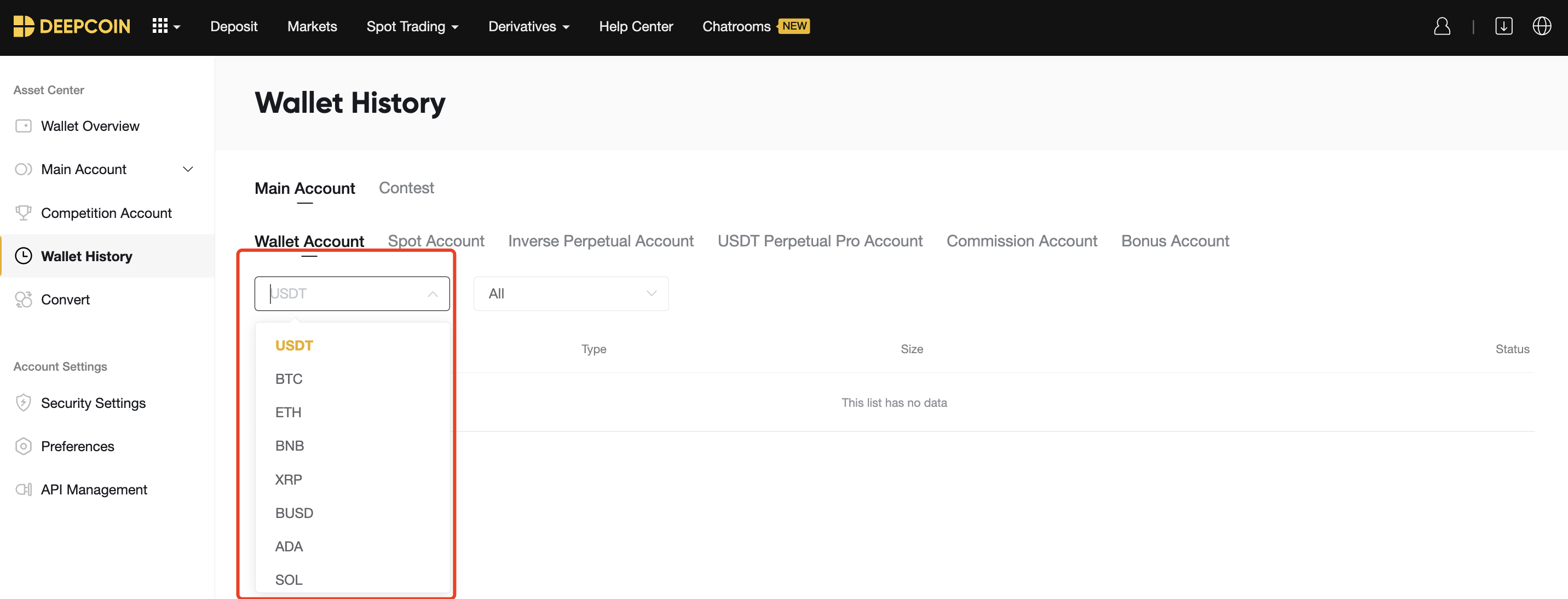Select the USDT Perpetual Pro Account tab
The image size is (1568, 599).
(819, 241)
